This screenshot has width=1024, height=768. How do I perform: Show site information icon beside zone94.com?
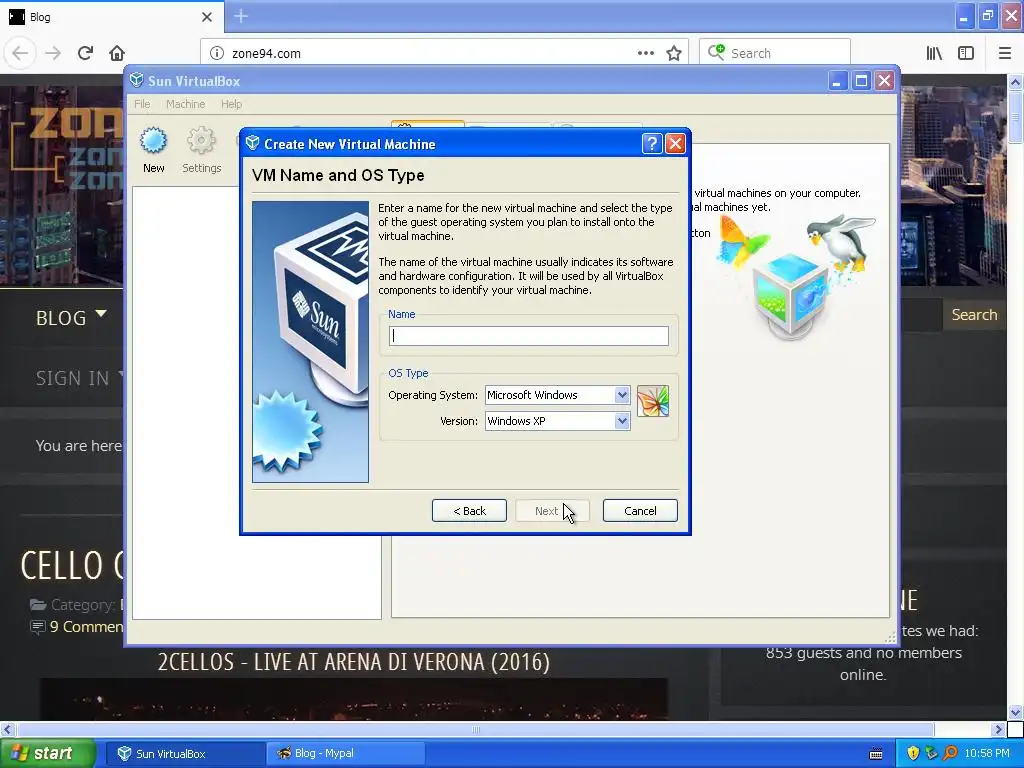[217, 54]
